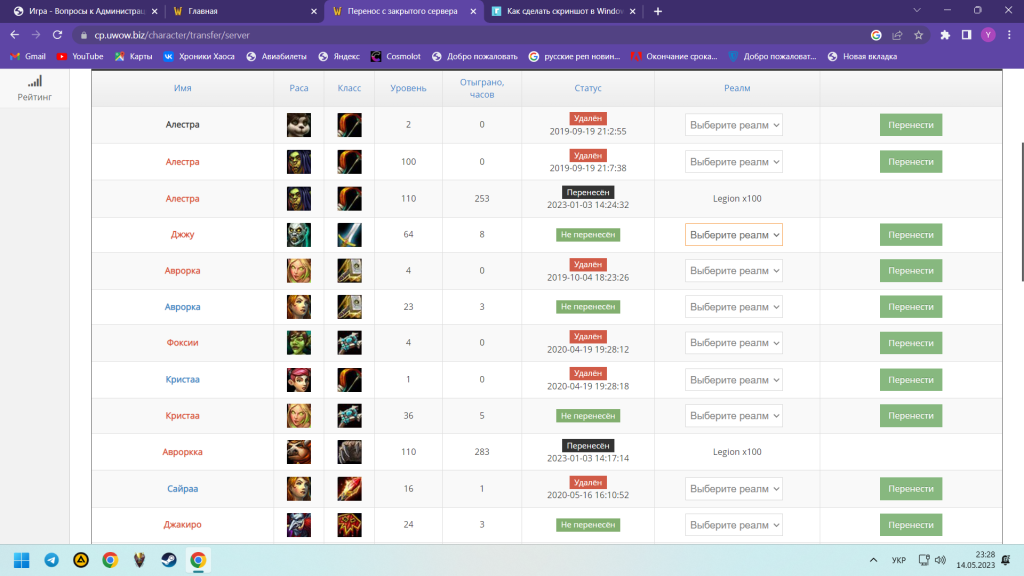Click the bookmark star in address bar

pos(919,34)
